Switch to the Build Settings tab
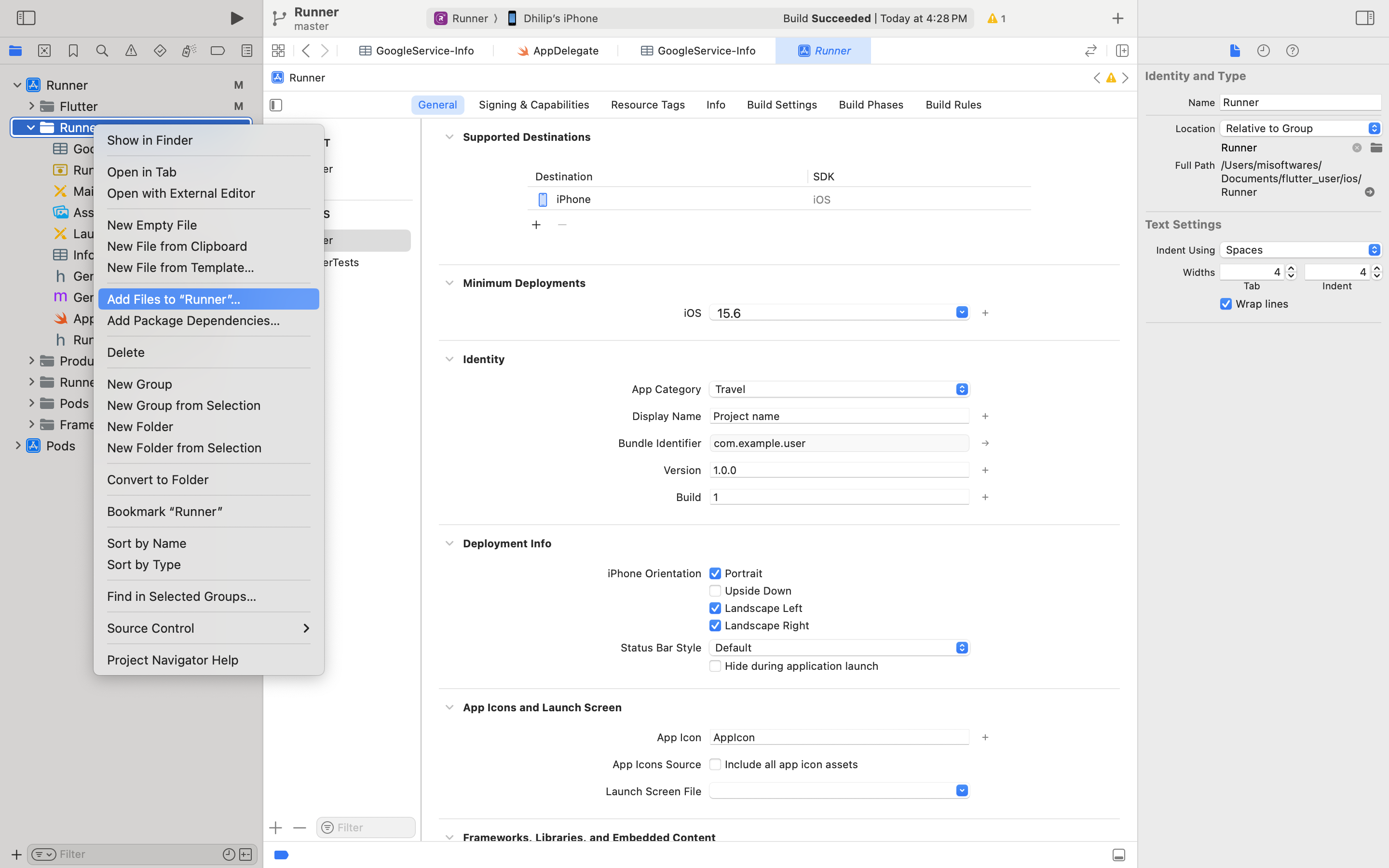Screen dimensions: 1389x868 (x=782, y=105)
